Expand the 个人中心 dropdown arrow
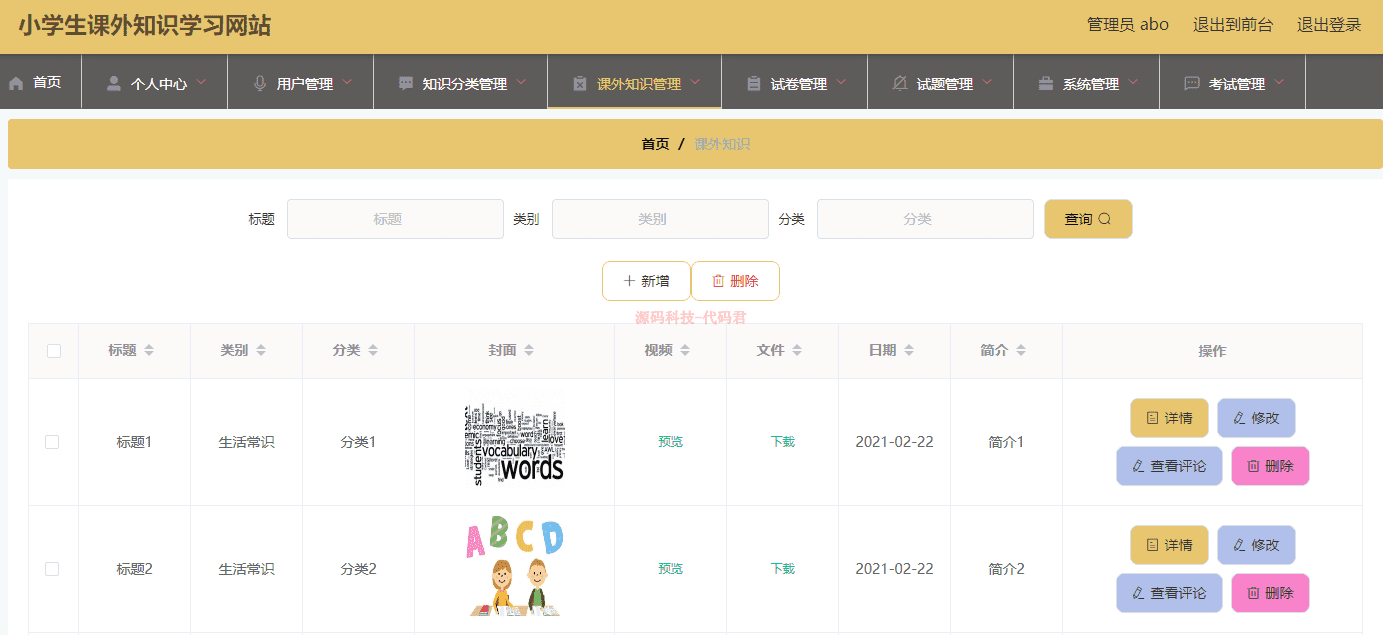Viewport: 1383px width, 635px height. pyautogui.click(x=202, y=82)
